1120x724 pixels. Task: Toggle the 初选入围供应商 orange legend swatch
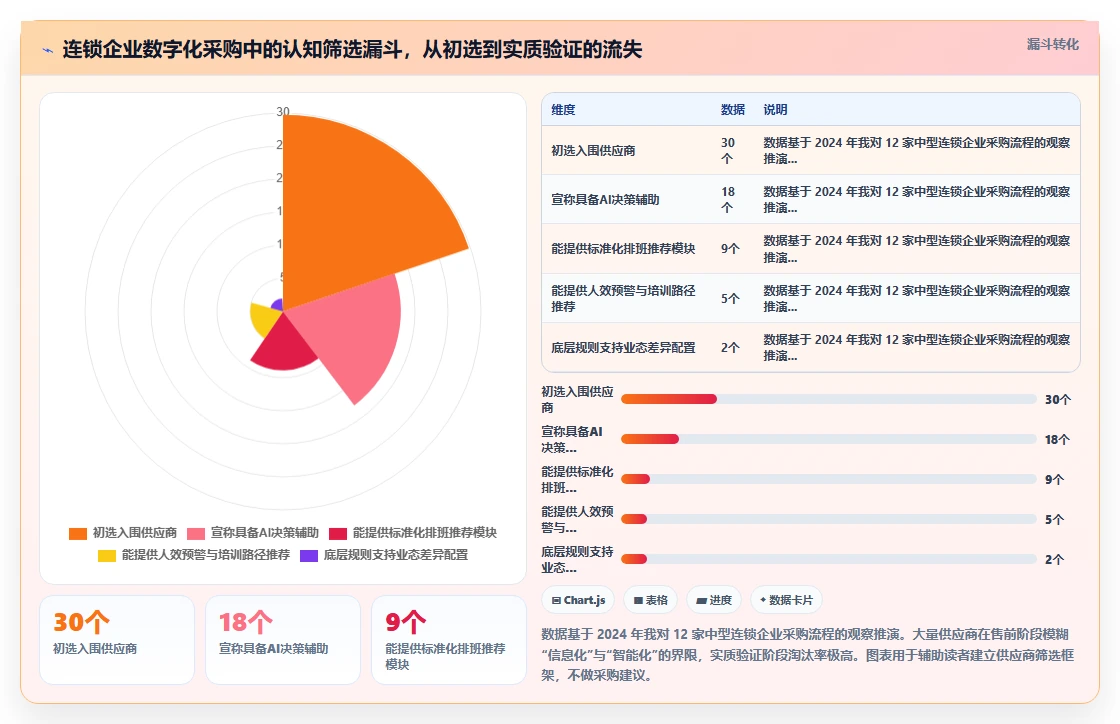click(78, 533)
